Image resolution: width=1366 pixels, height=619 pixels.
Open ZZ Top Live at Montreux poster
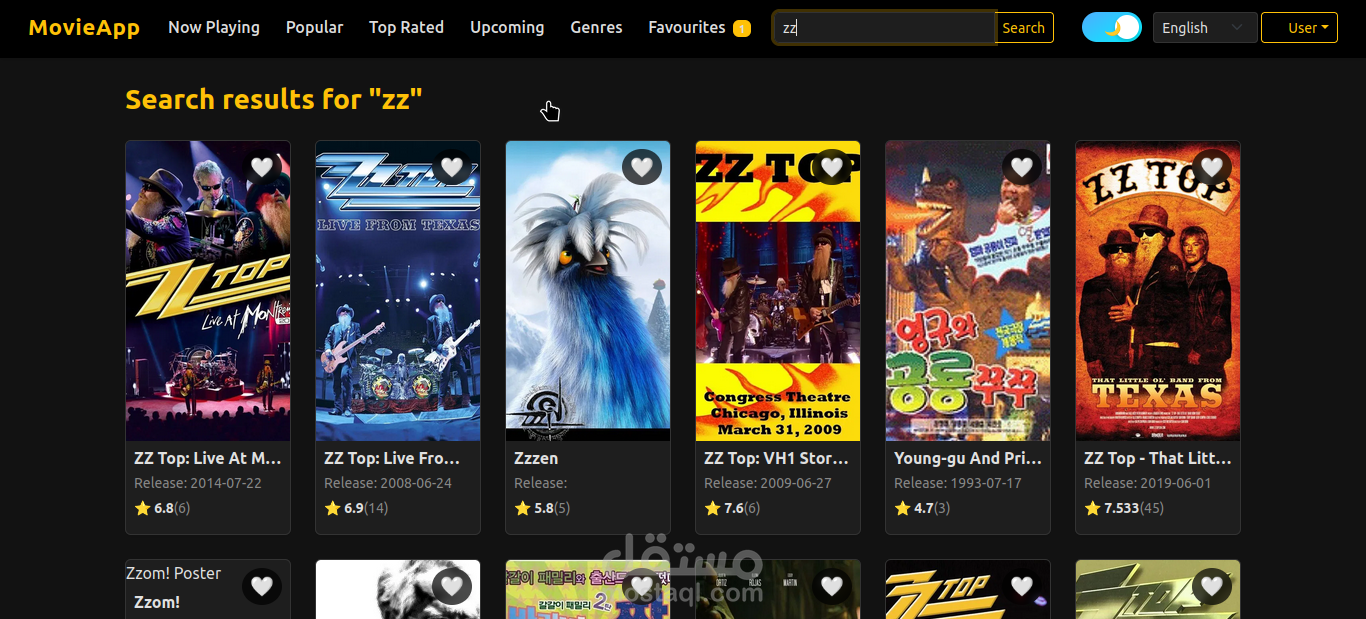208,291
